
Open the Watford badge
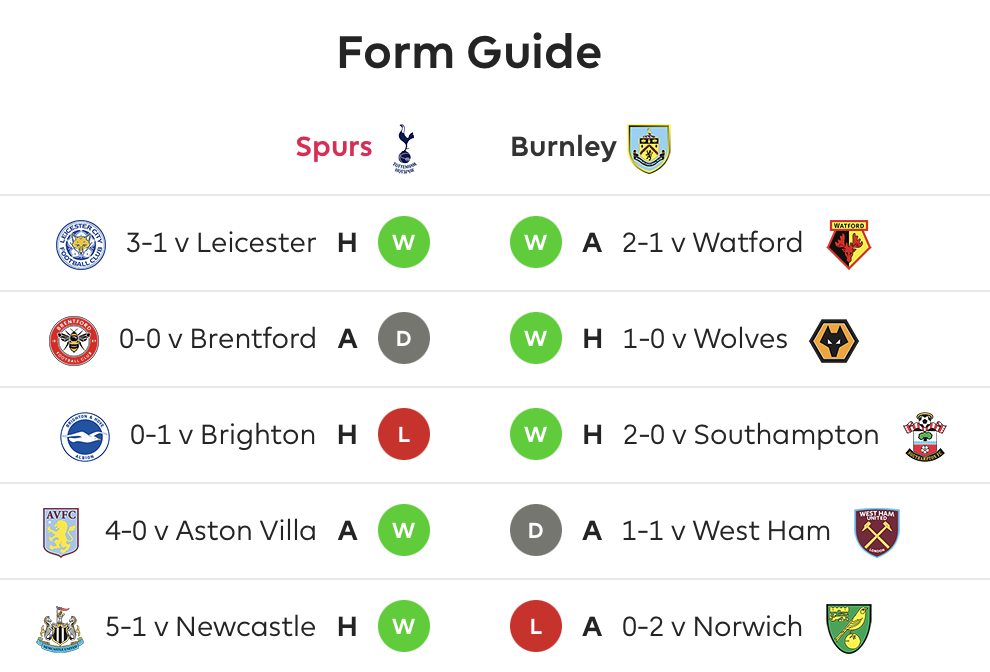849,244
